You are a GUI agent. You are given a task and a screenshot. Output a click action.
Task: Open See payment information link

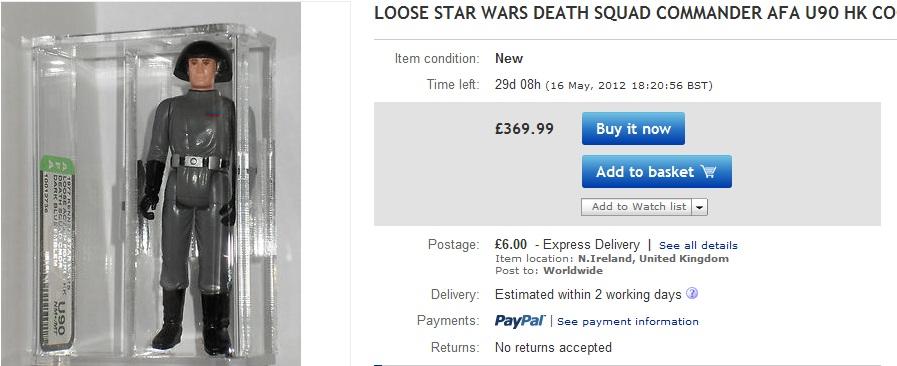(x=628, y=322)
